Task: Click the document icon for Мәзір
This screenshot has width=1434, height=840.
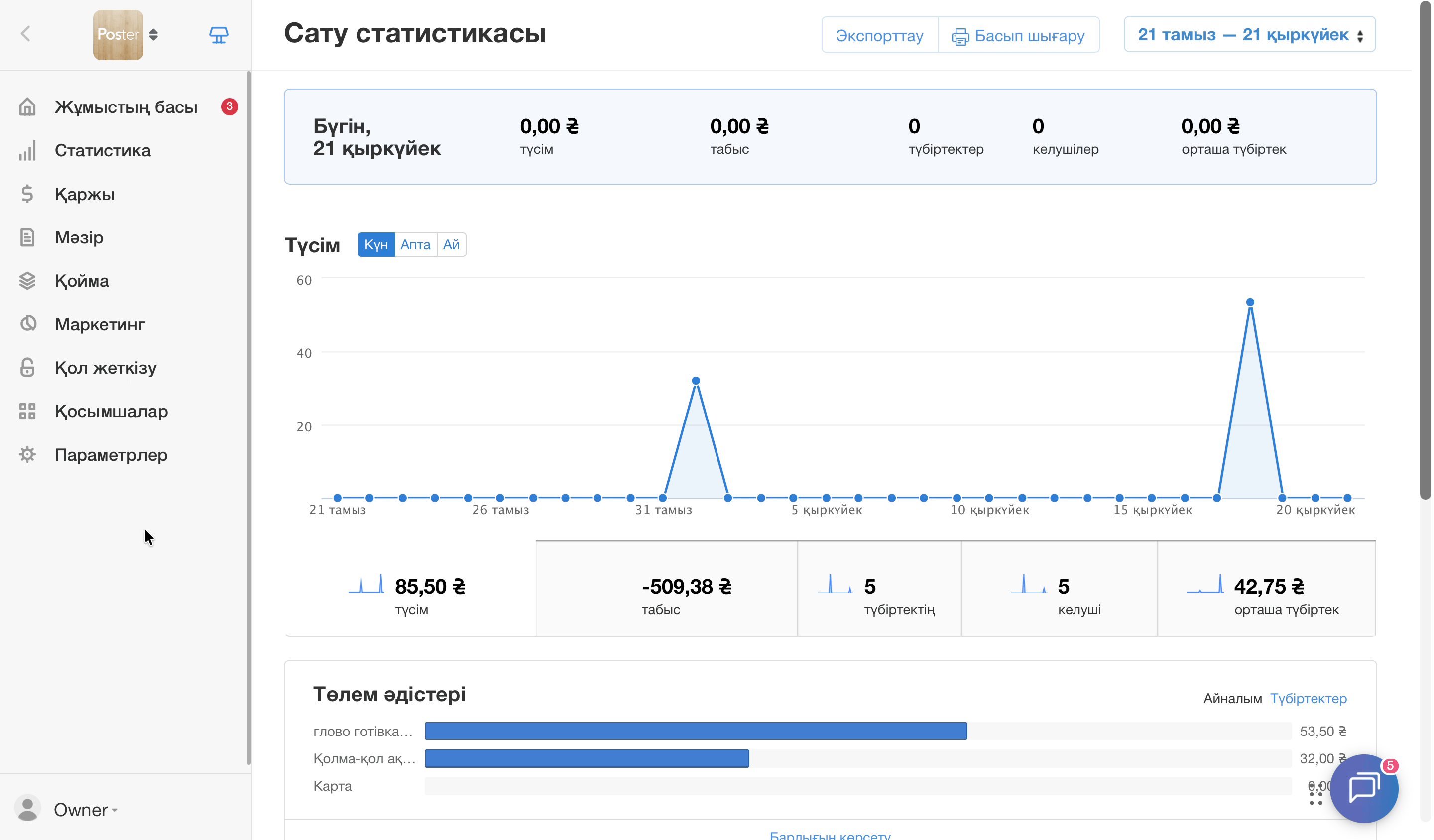Action: tap(27, 237)
